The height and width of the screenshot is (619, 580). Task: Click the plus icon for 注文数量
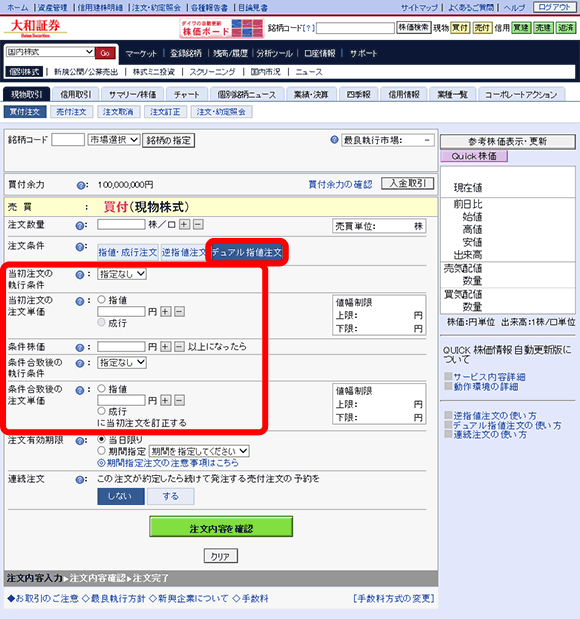click(184, 225)
